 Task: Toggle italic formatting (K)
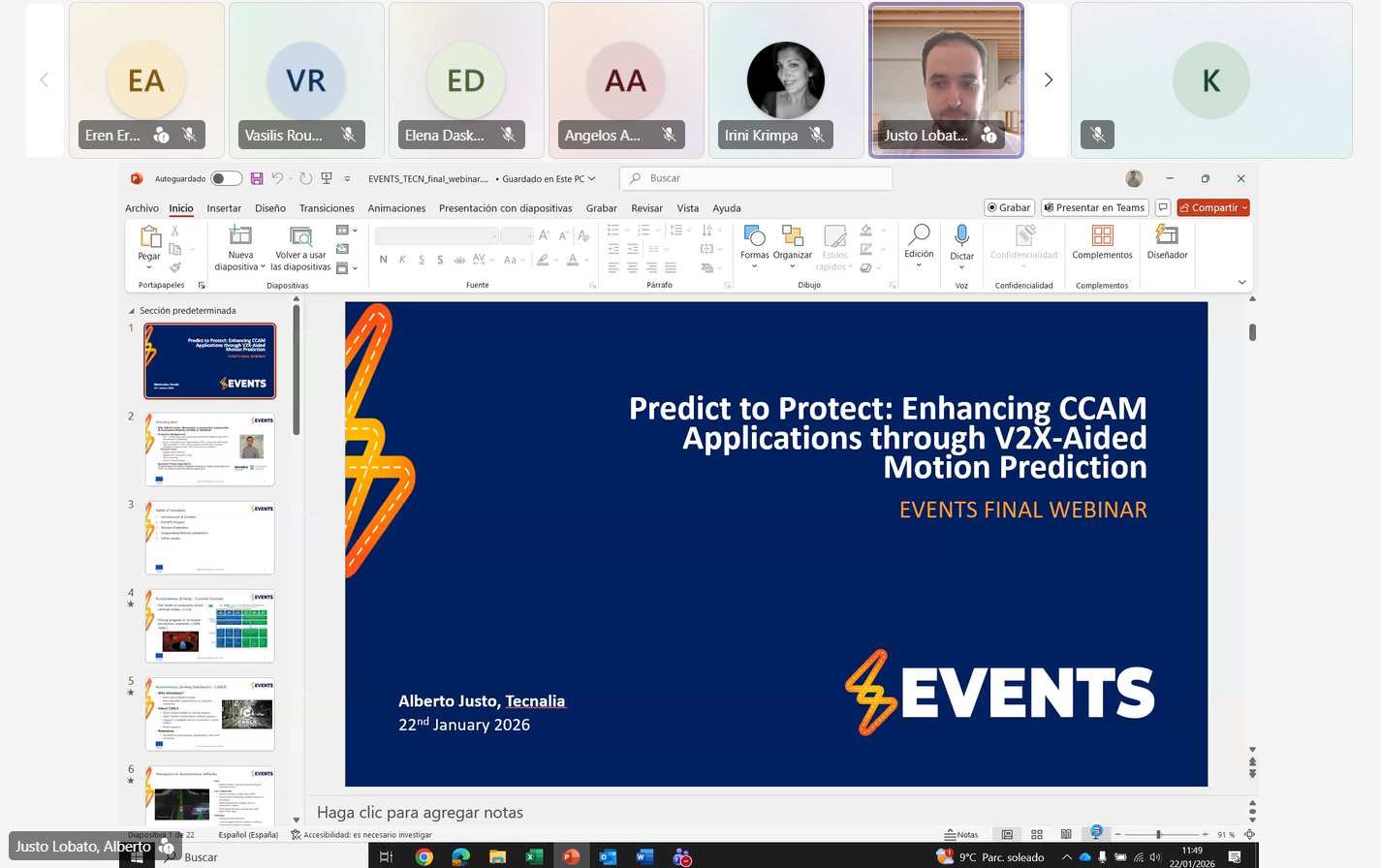(402, 260)
